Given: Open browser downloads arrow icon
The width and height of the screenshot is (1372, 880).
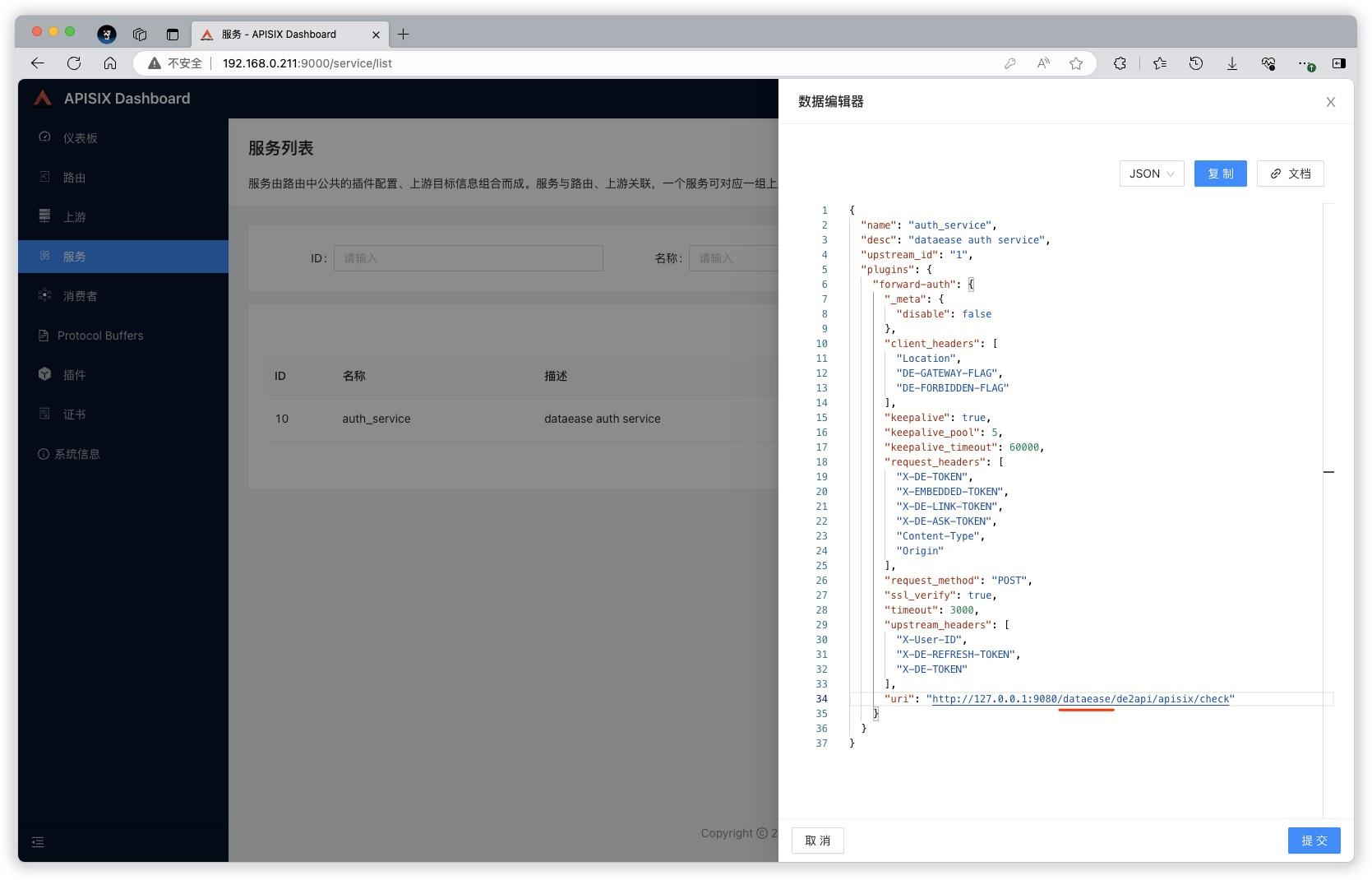Looking at the screenshot, I should (x=1231, y=63).
